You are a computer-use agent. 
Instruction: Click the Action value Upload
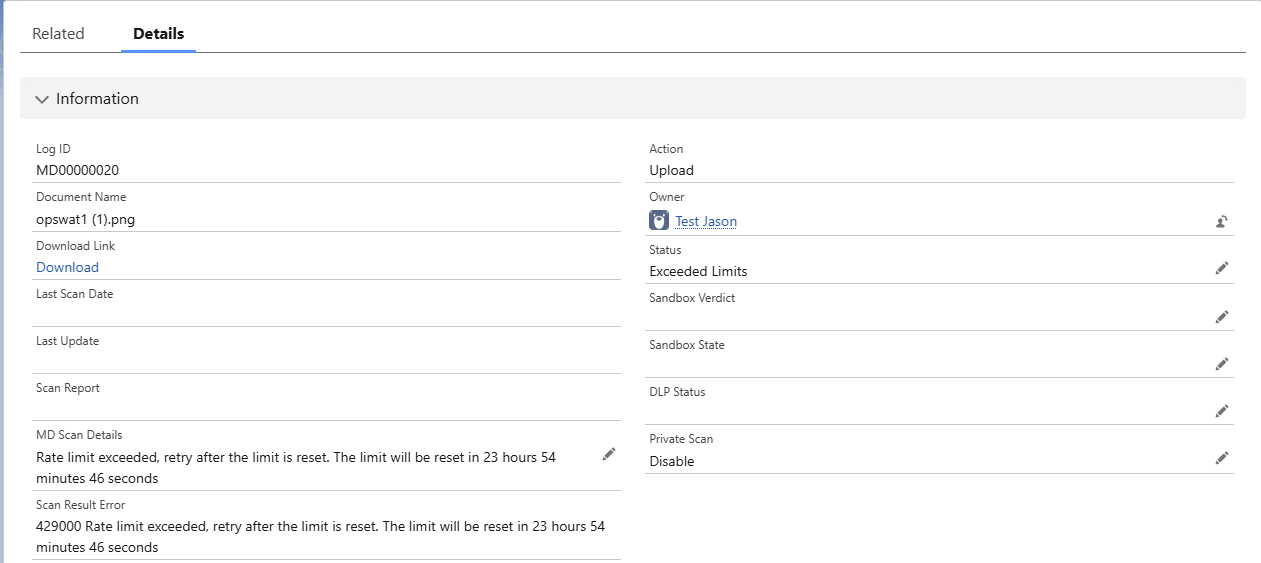(x=671, y=170)
